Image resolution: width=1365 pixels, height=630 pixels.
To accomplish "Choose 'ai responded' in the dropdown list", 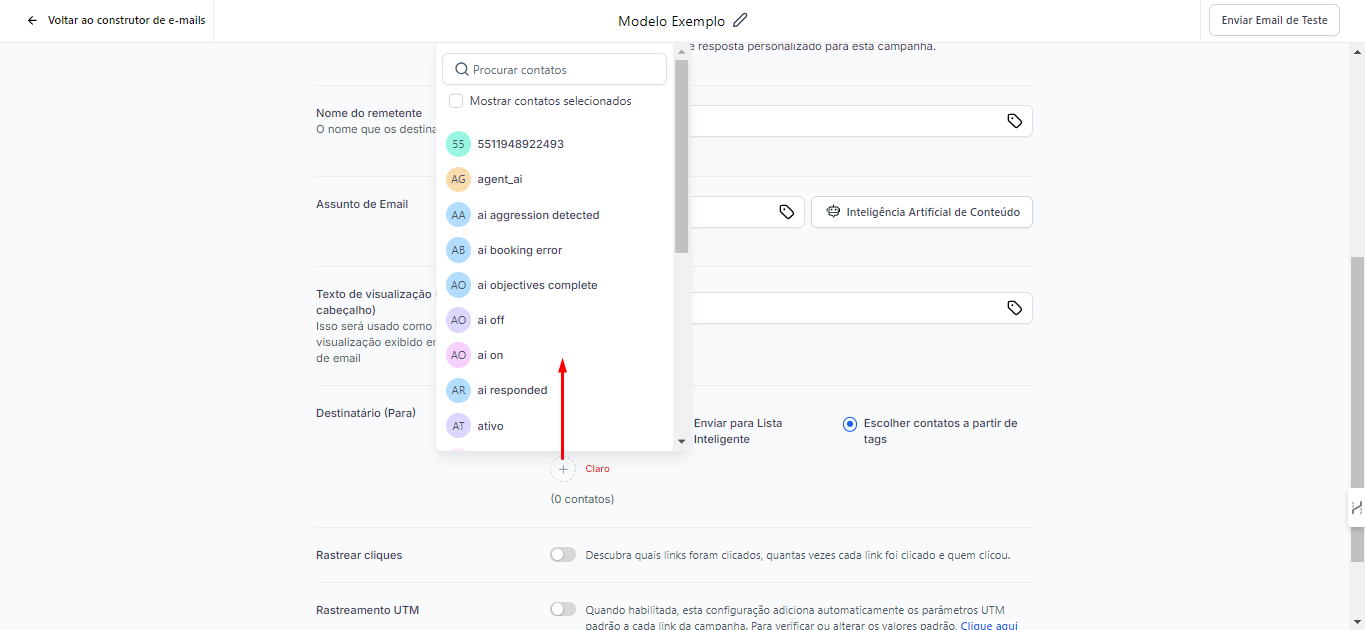I will point(512,390).
